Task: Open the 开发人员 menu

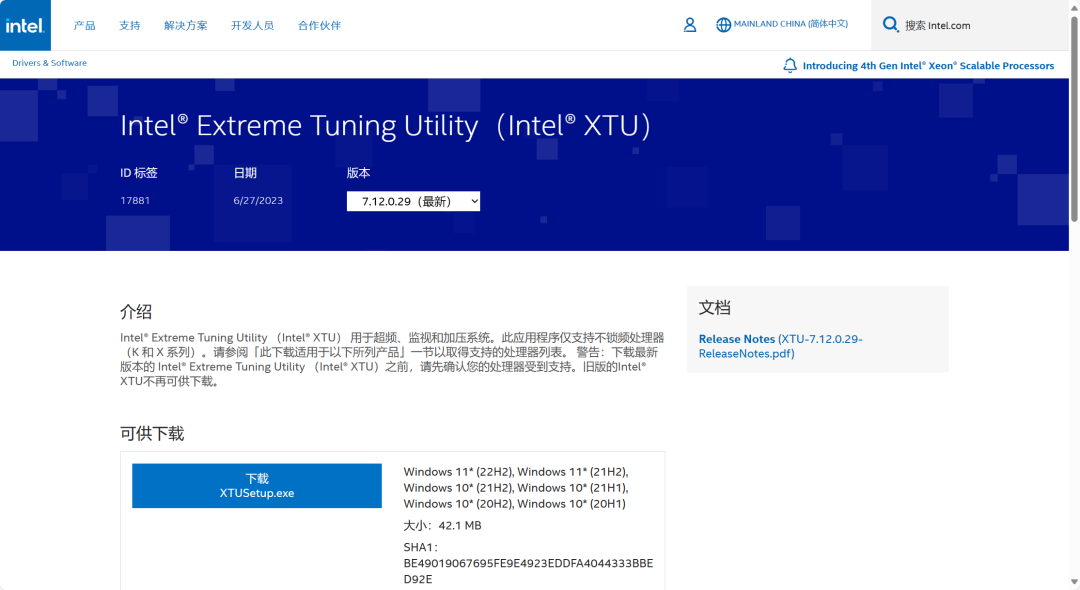Action: pos(252,25)
